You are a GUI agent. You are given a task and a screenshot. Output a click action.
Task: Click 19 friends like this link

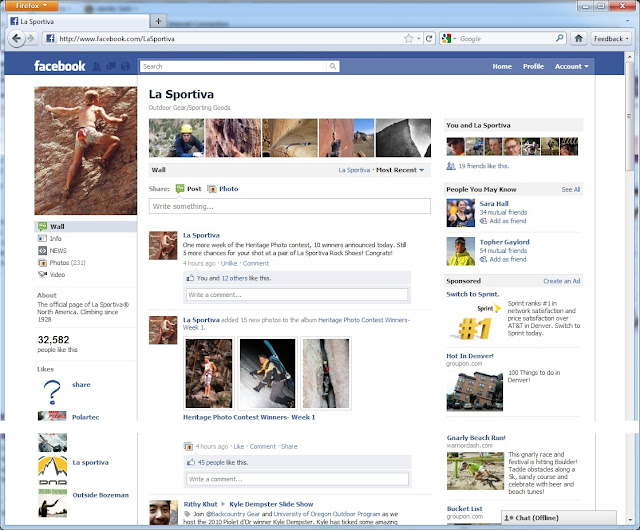point(484,166)
